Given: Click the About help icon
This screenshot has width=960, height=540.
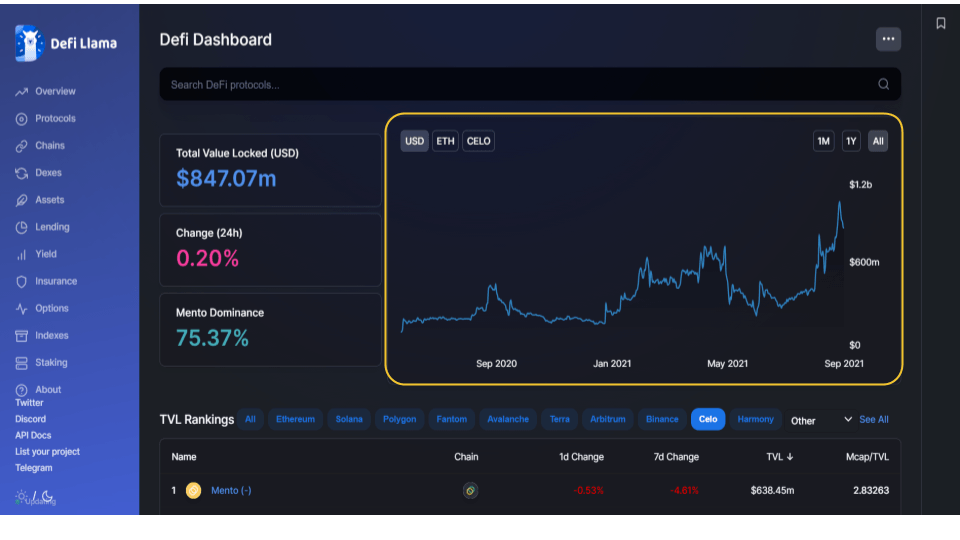Looking at the screenshot, I should (x=21, y=390).
